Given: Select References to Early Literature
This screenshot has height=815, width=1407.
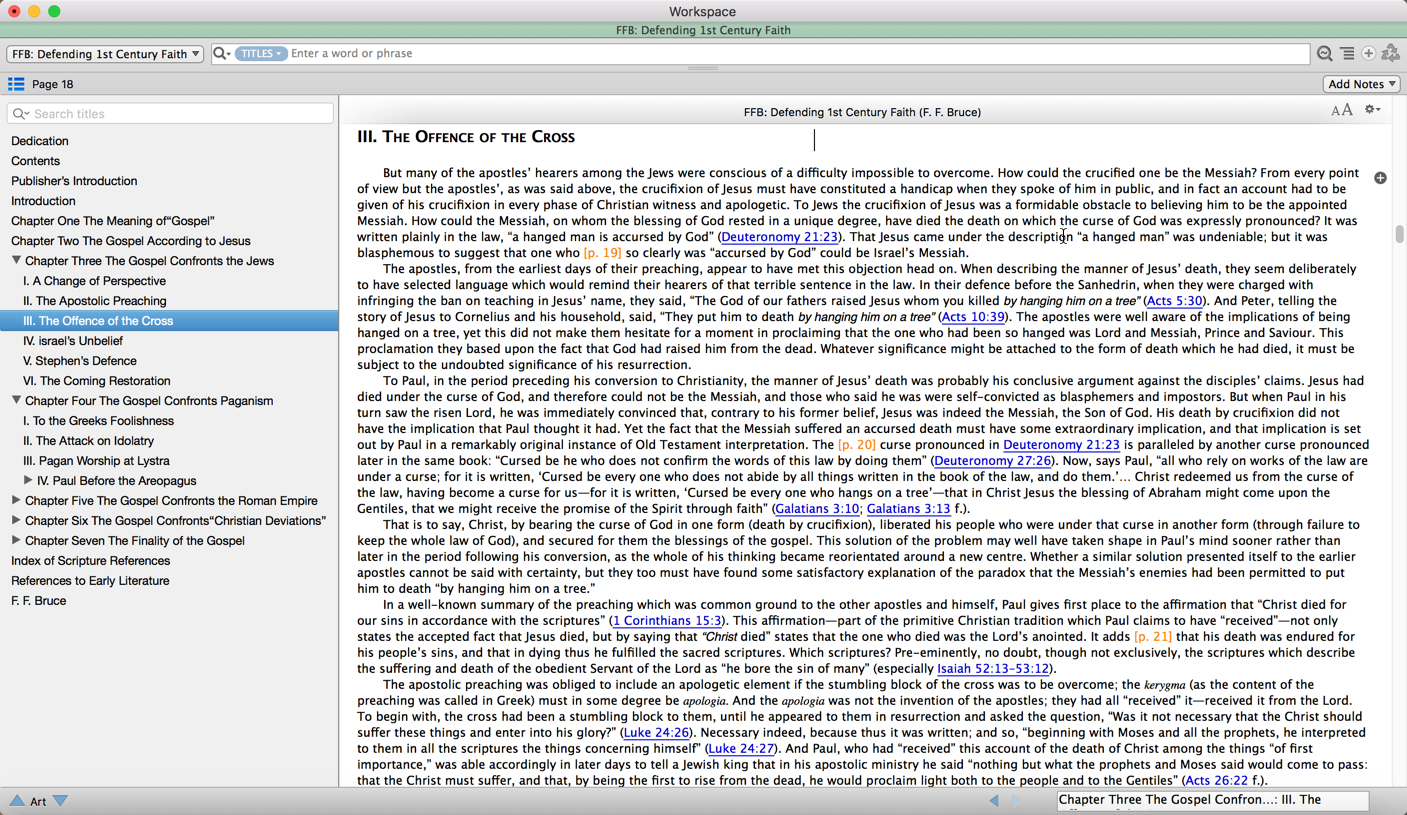Looking at the screenshot, I should (90, 581).
